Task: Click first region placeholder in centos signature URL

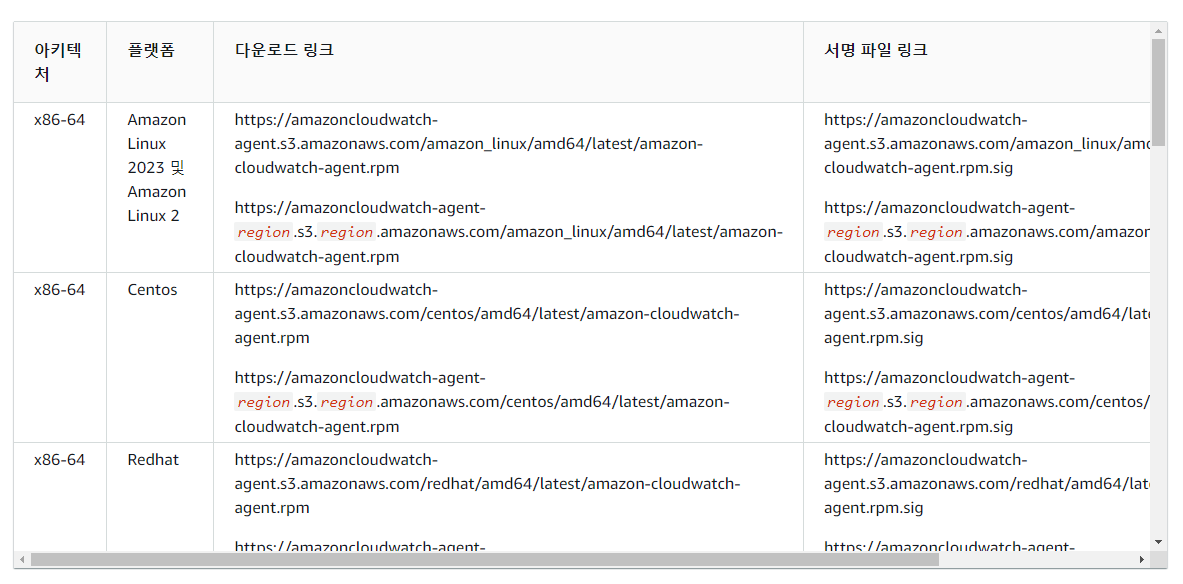Action: [853, 402]
